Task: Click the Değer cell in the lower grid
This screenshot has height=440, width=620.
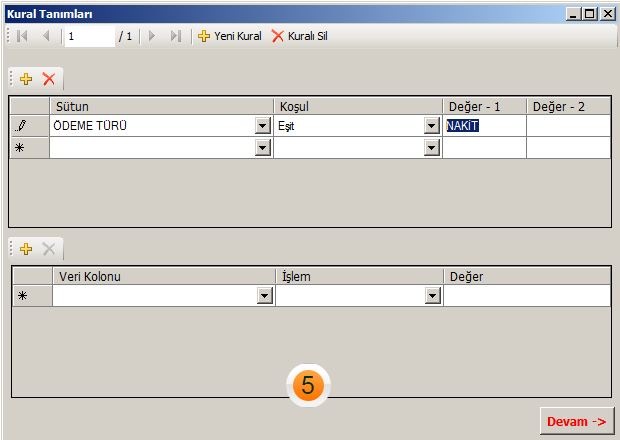Action: [527, 295]
